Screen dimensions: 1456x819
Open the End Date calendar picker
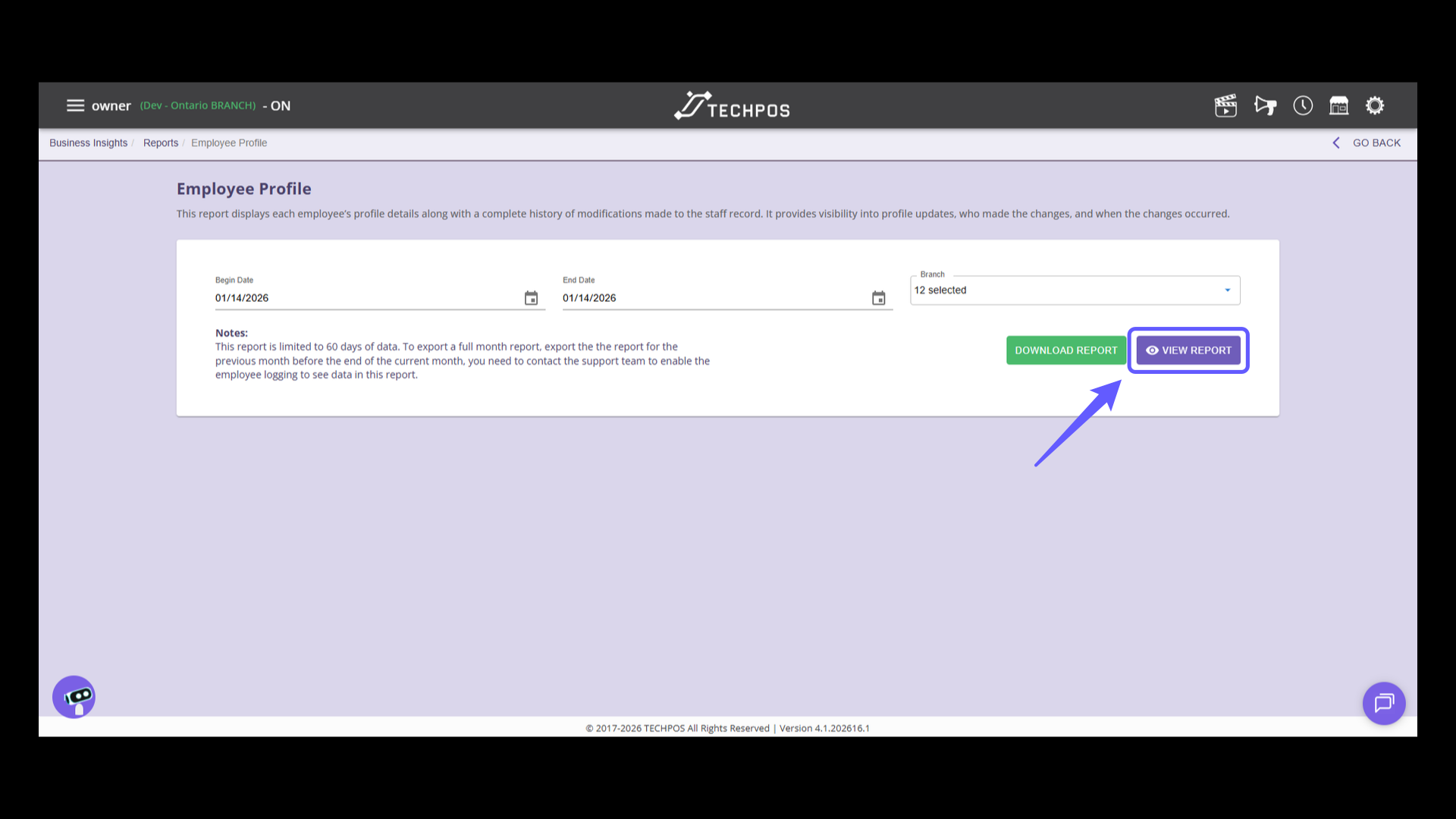click(878, 298)
